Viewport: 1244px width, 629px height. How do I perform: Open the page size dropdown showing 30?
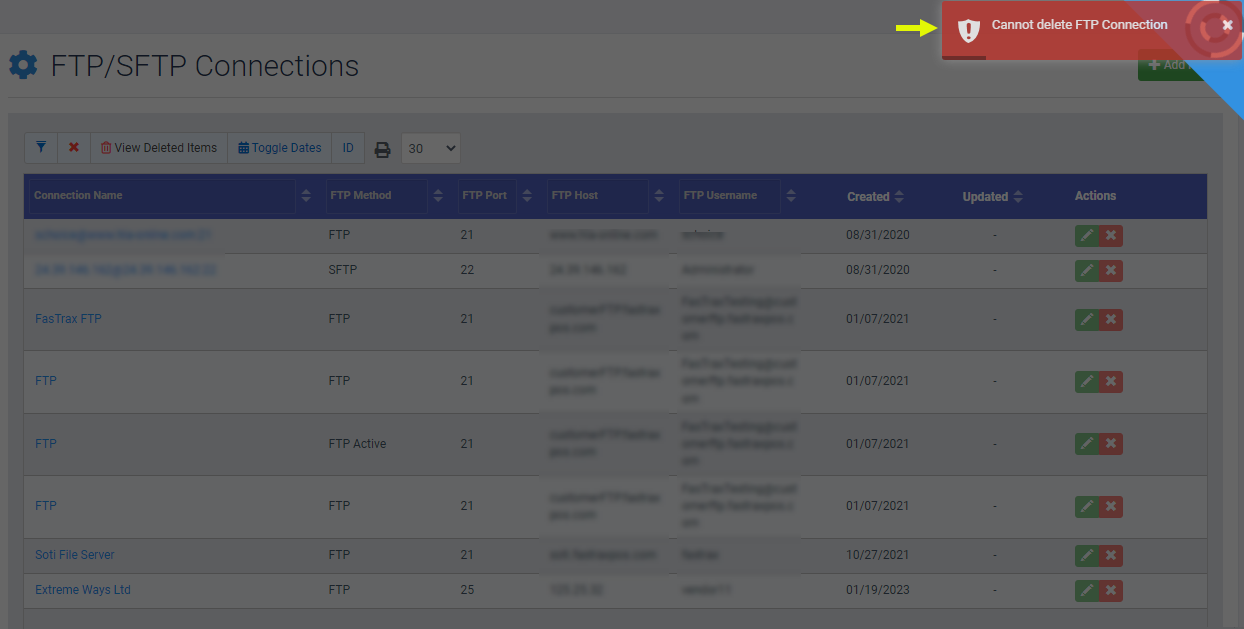tap(431, 148)
